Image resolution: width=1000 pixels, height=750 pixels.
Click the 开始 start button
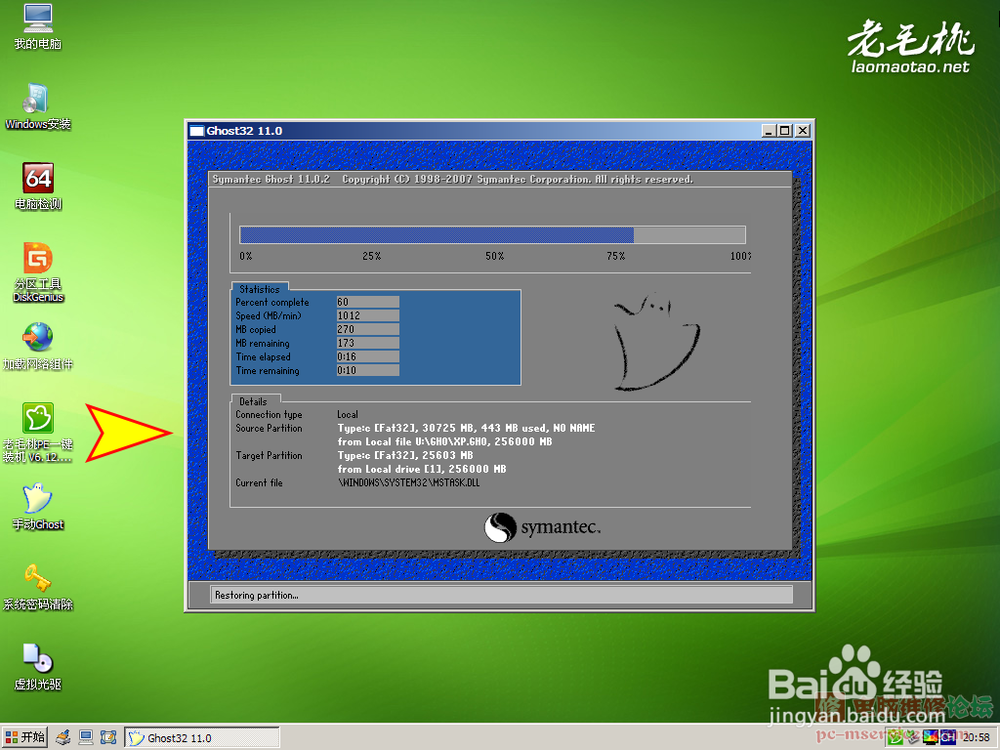point(25,737)
